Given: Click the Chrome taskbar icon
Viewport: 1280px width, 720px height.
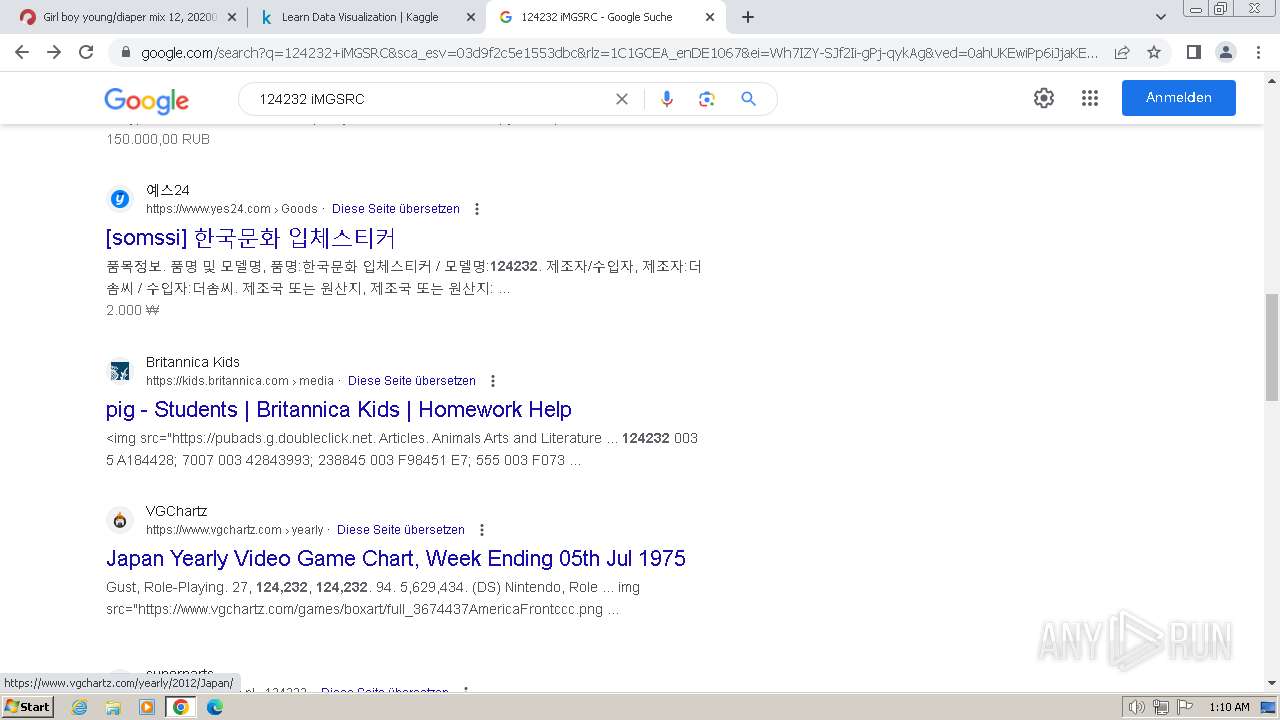Looking at the screenshot, I should (x=181, y=707).
